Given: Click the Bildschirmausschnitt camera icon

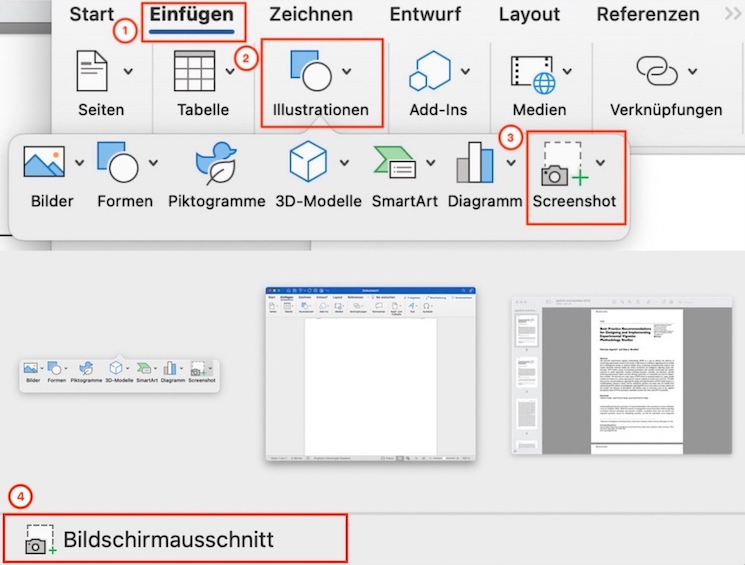Looking at the screenshot, I should [41, 540].
